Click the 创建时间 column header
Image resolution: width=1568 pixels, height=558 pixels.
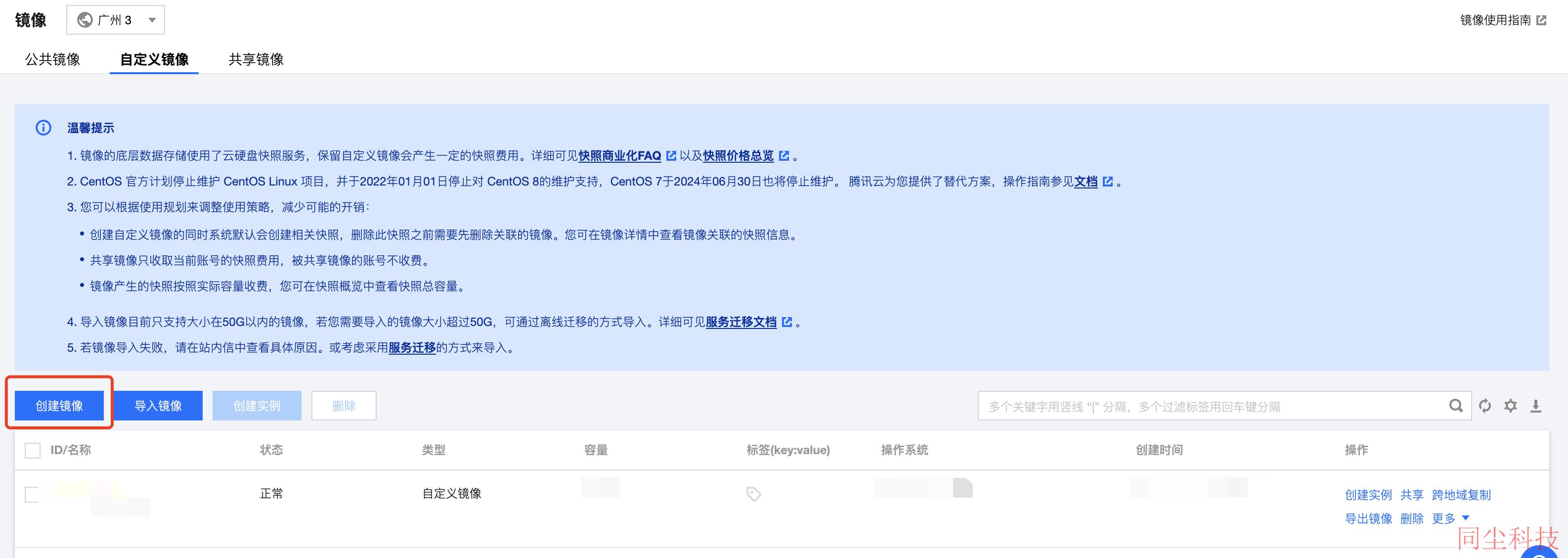1159,450
